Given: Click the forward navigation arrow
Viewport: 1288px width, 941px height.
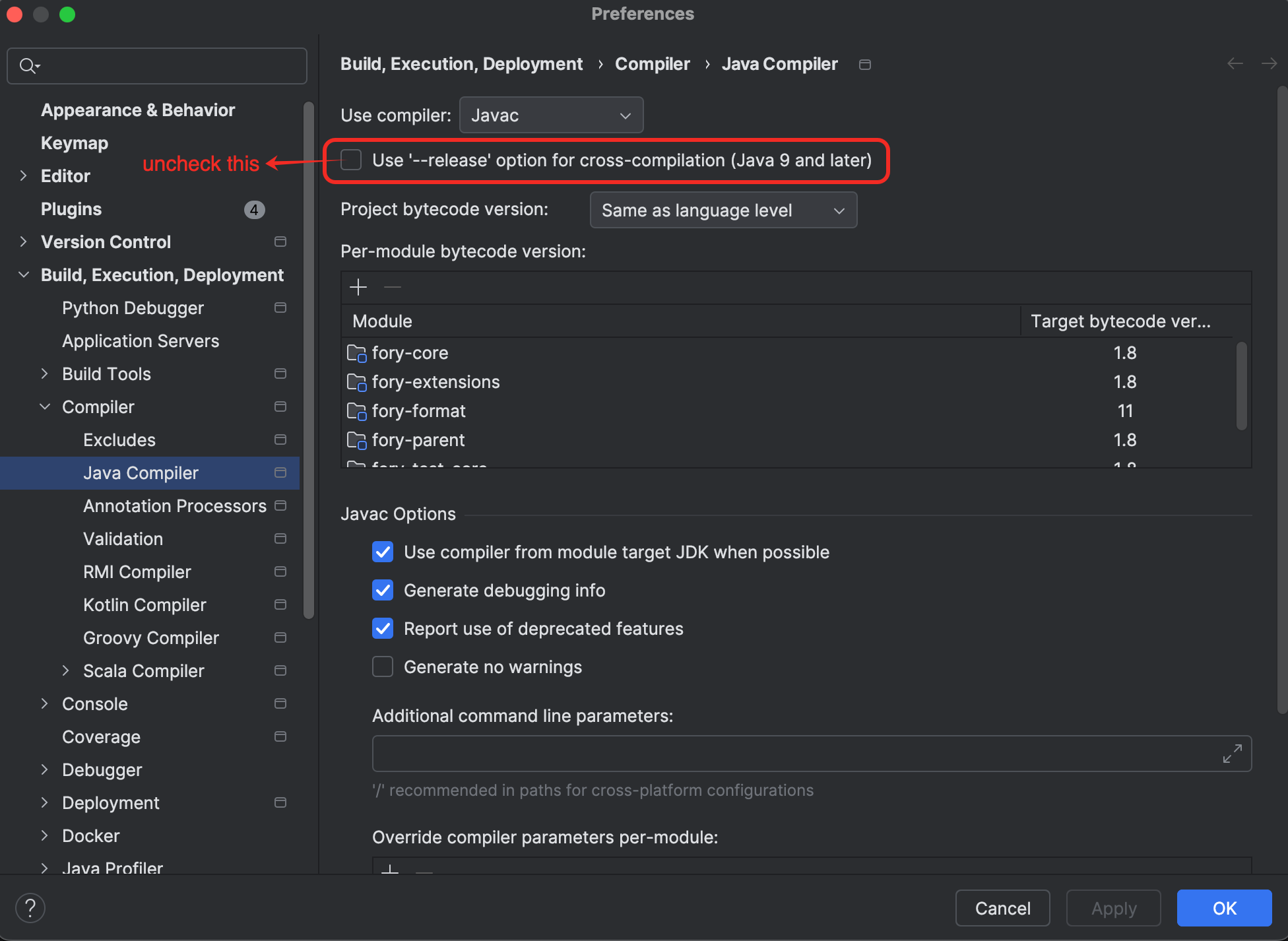Looking at the screenshot, I should (x=1268, y=63).
